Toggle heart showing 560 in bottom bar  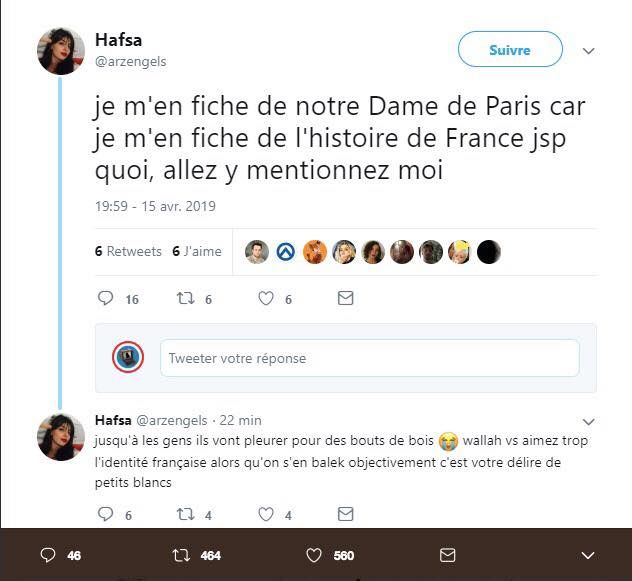pyautogui.click(x=314, y=555)
